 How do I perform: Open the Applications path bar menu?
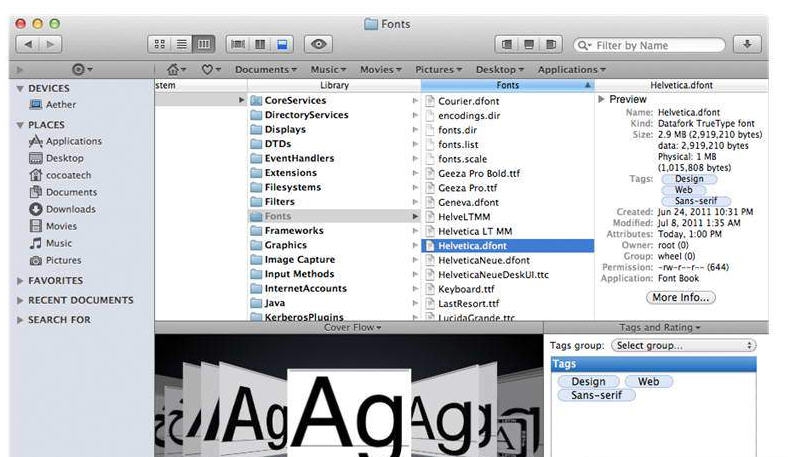pos(571,69)
